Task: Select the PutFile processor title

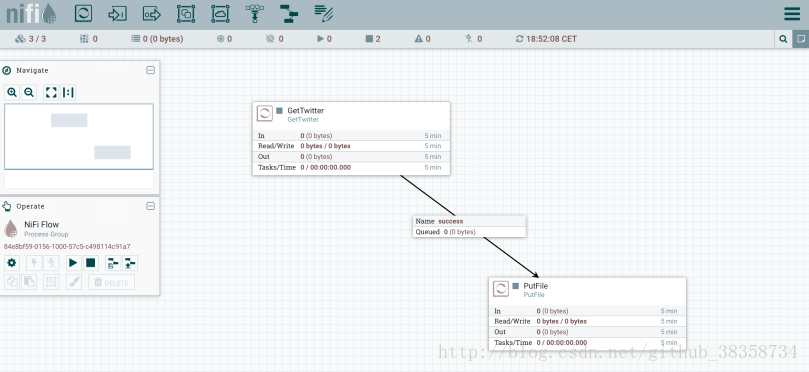Action: pos(536,286)
